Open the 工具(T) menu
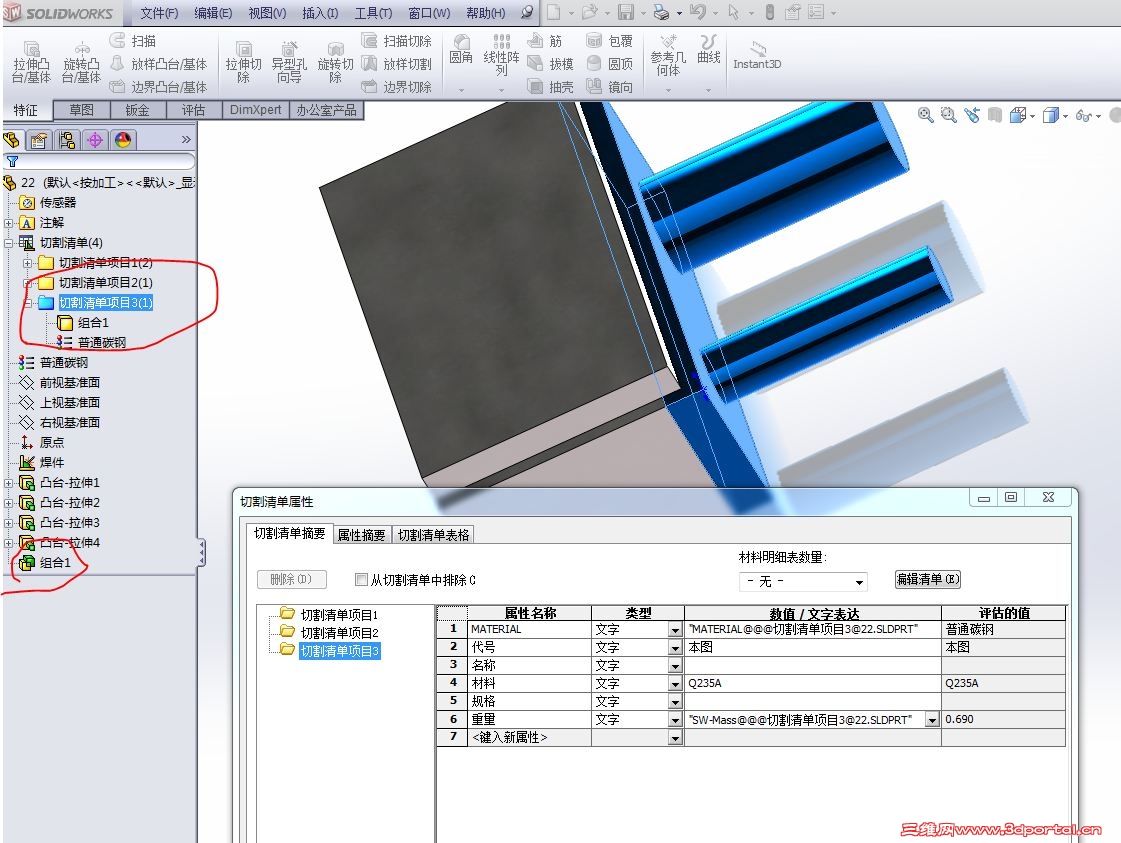Viewport: 1121px width, 843px height. tap(373, 13)
